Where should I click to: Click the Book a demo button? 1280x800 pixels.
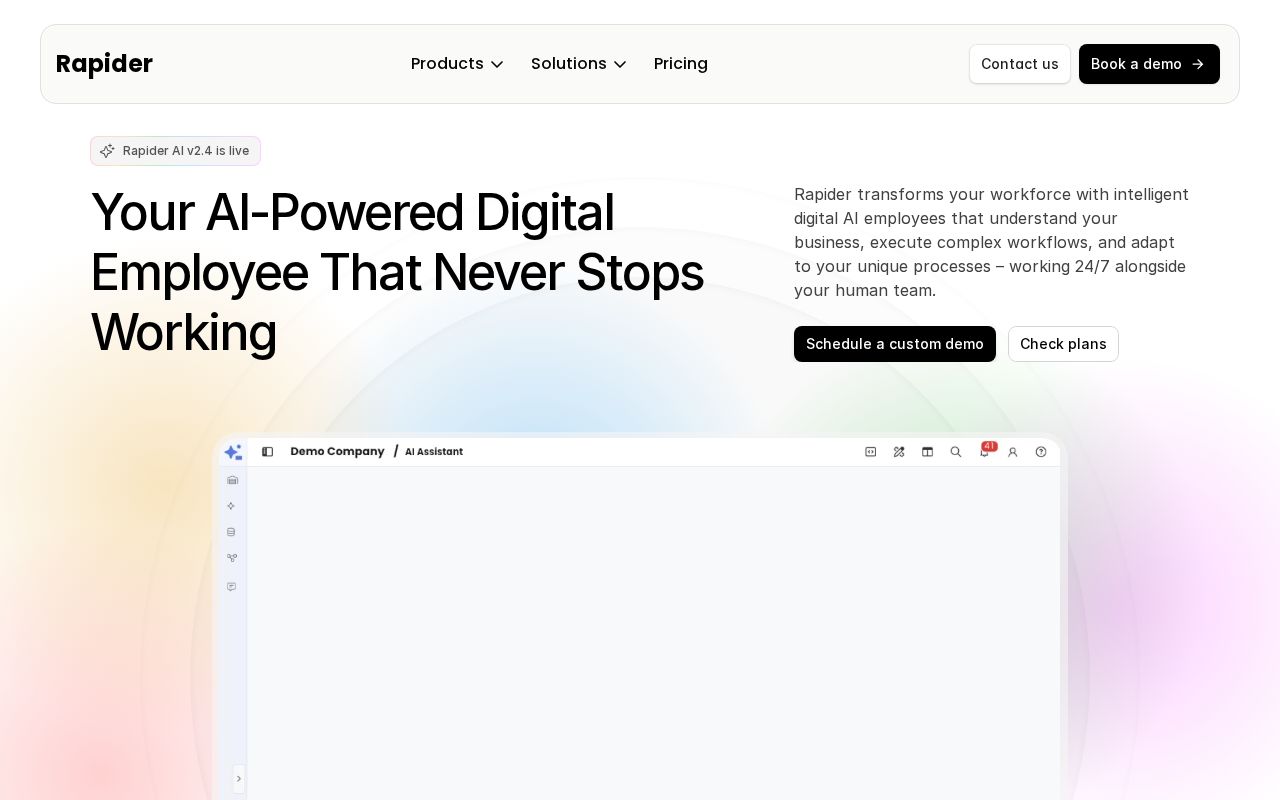click(1148, 64)
